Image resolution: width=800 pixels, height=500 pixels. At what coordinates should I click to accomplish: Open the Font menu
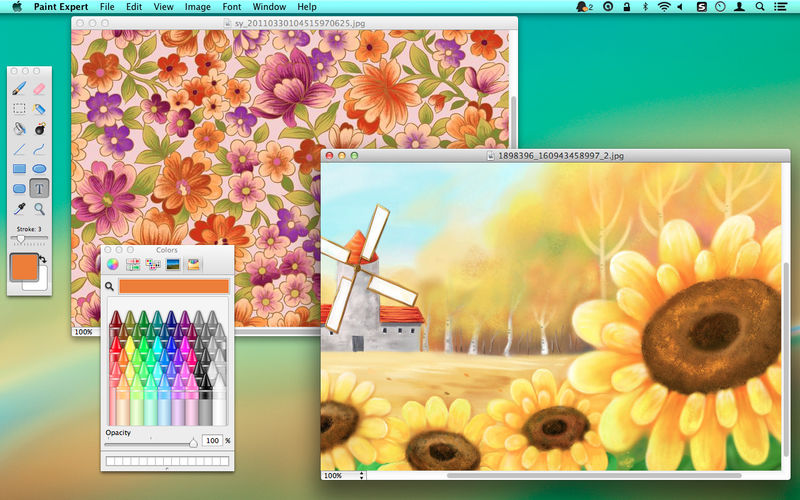click(232, 7)
